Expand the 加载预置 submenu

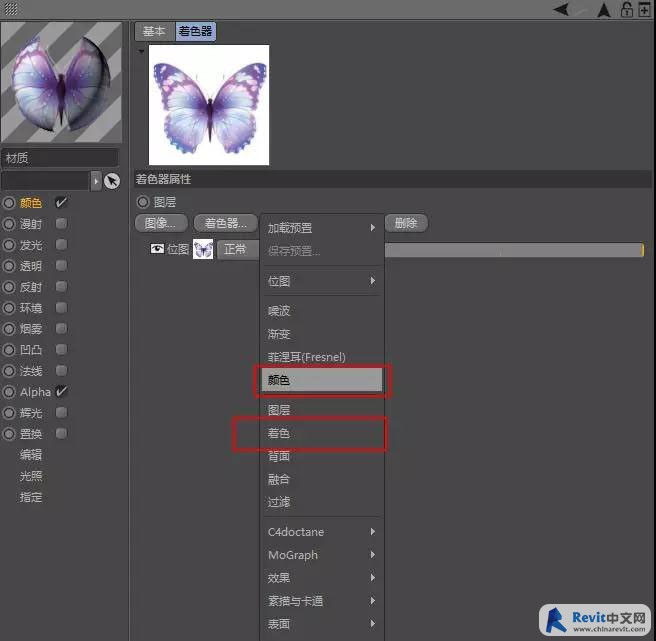click(321, 228)
